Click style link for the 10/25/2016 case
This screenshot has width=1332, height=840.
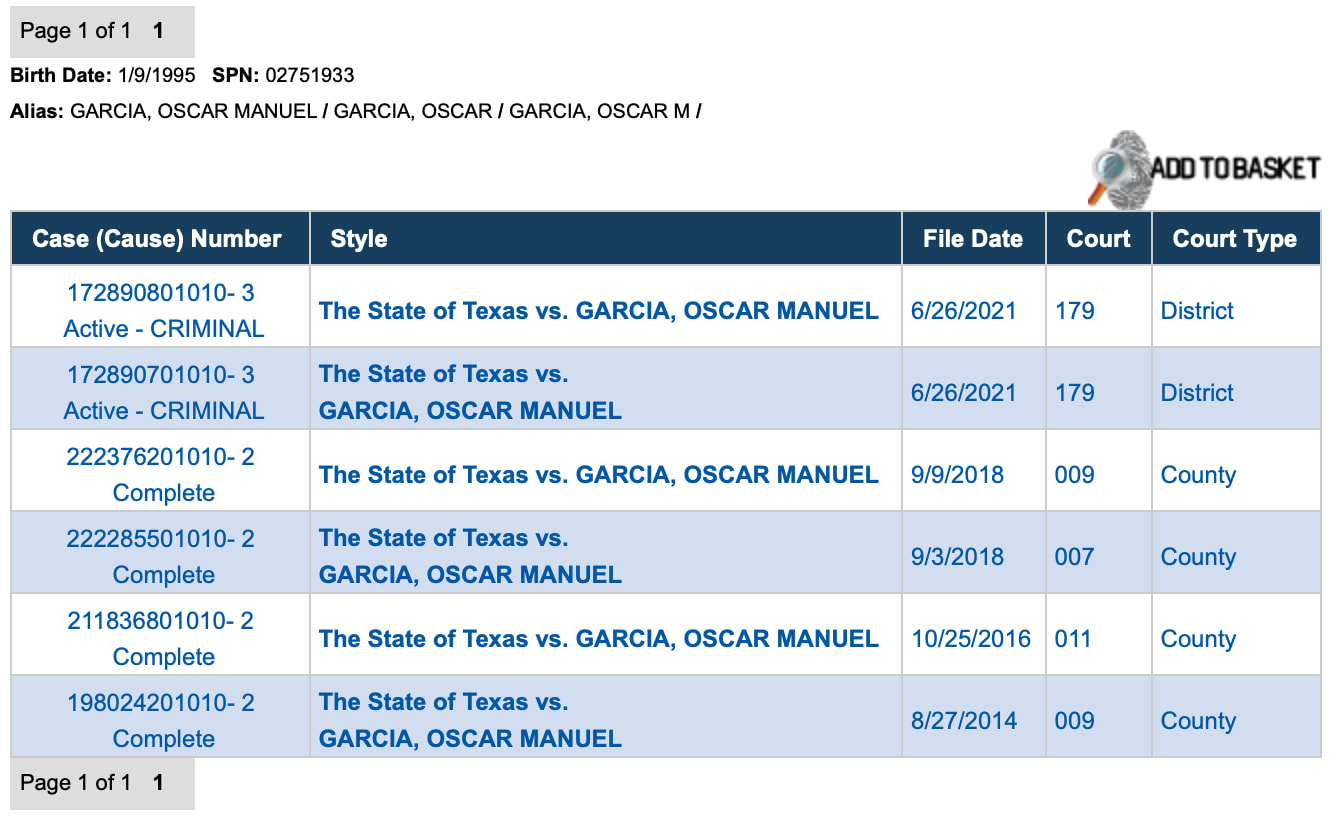598,639
